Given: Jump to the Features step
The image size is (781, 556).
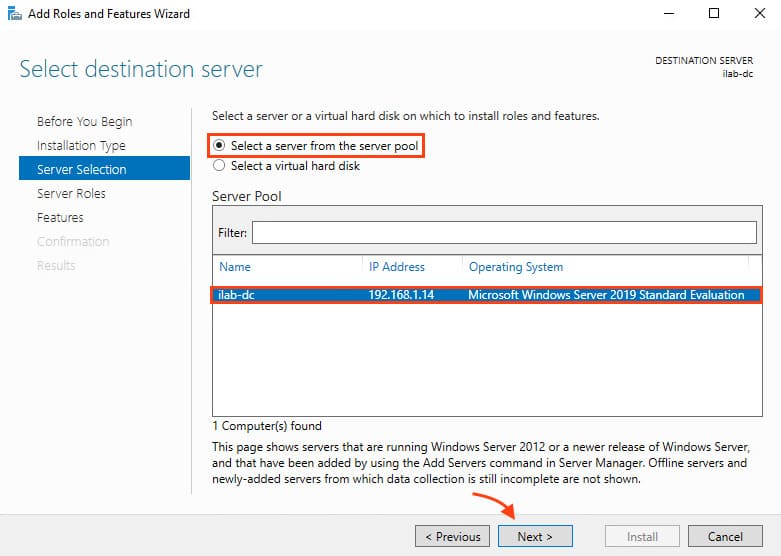Looking at the screenshot, I should tap(60, 218).
